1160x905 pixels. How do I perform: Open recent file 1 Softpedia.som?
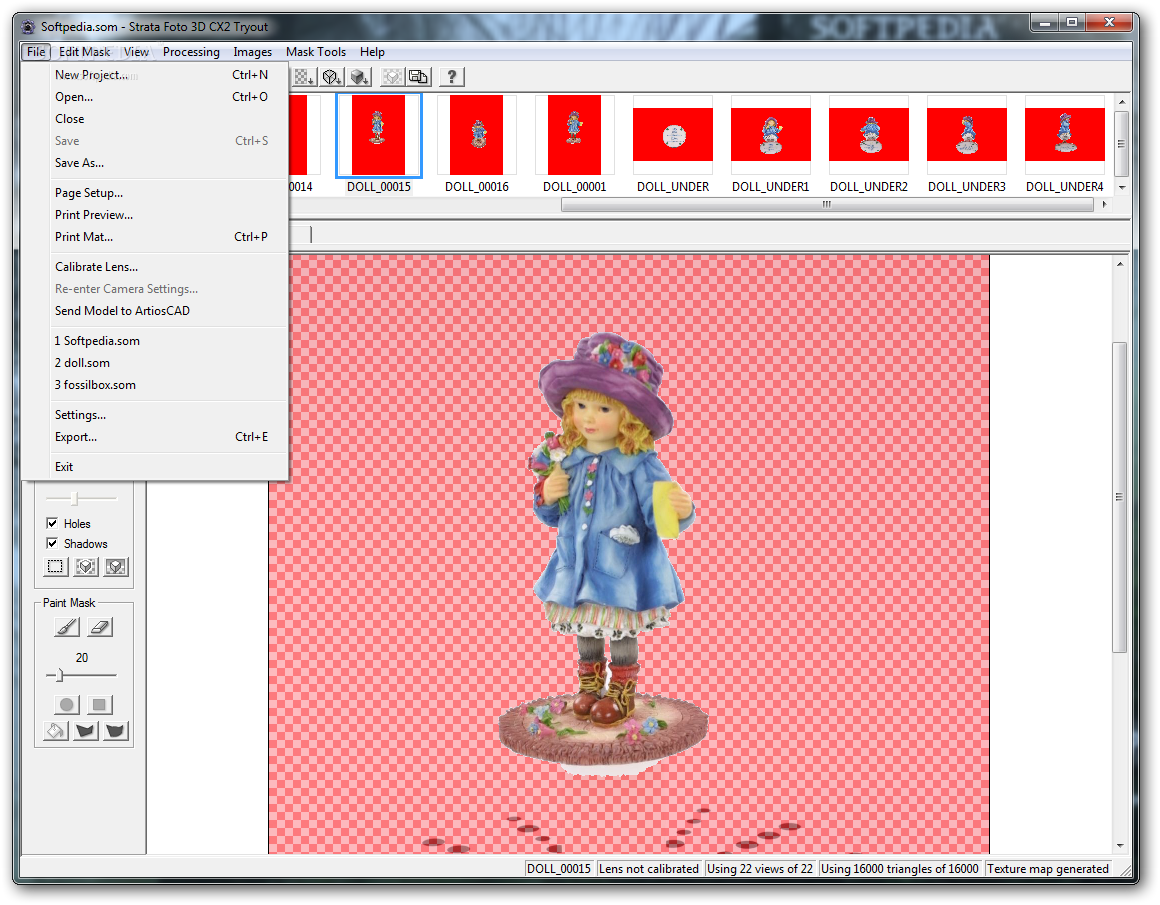click(x=155, y=340)
